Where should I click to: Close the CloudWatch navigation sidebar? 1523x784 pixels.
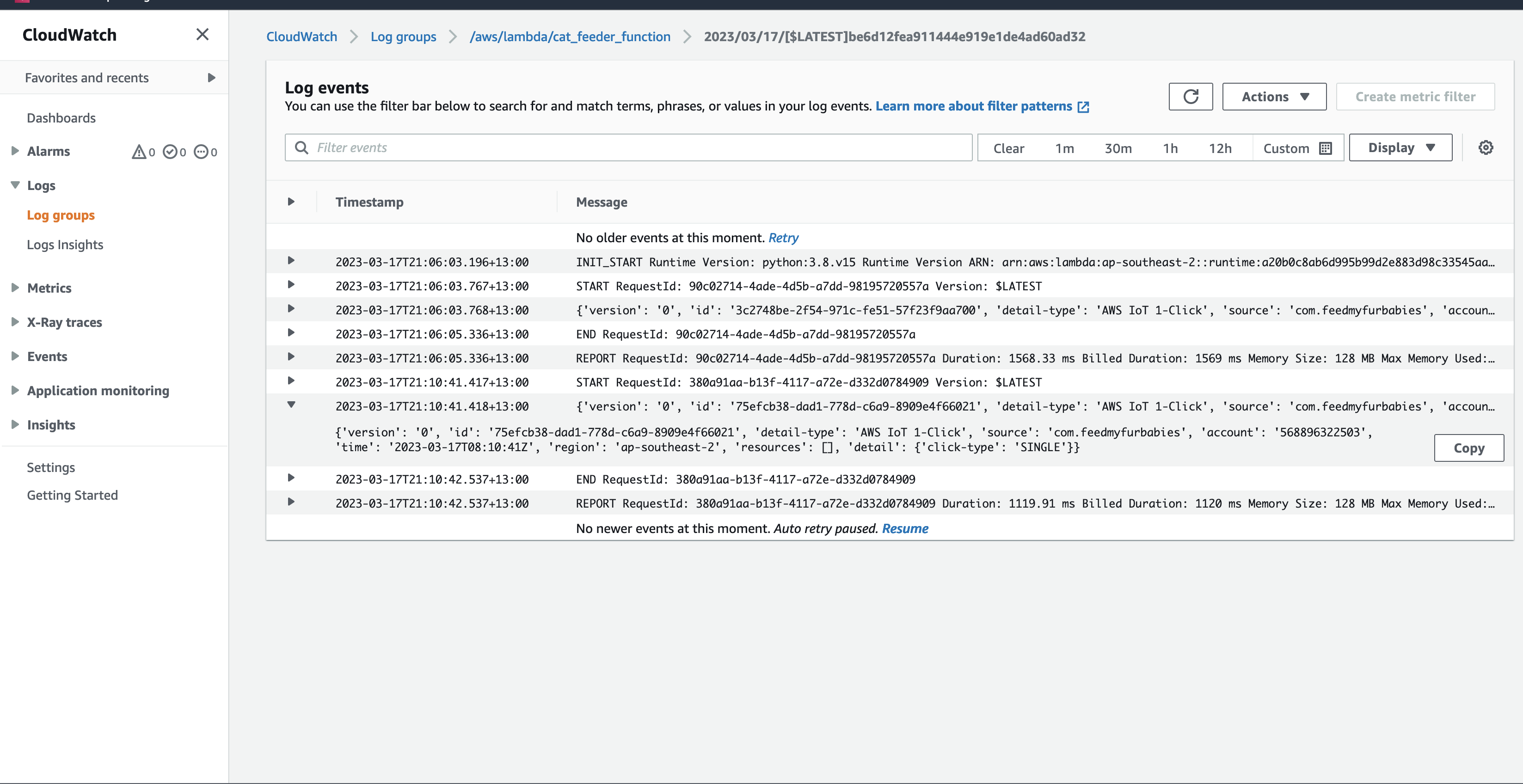pyautogui.click(x=202, y=34)
